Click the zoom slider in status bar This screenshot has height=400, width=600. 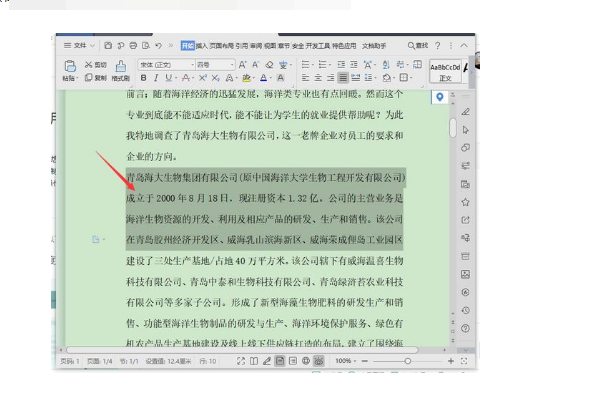coord(408,360)
